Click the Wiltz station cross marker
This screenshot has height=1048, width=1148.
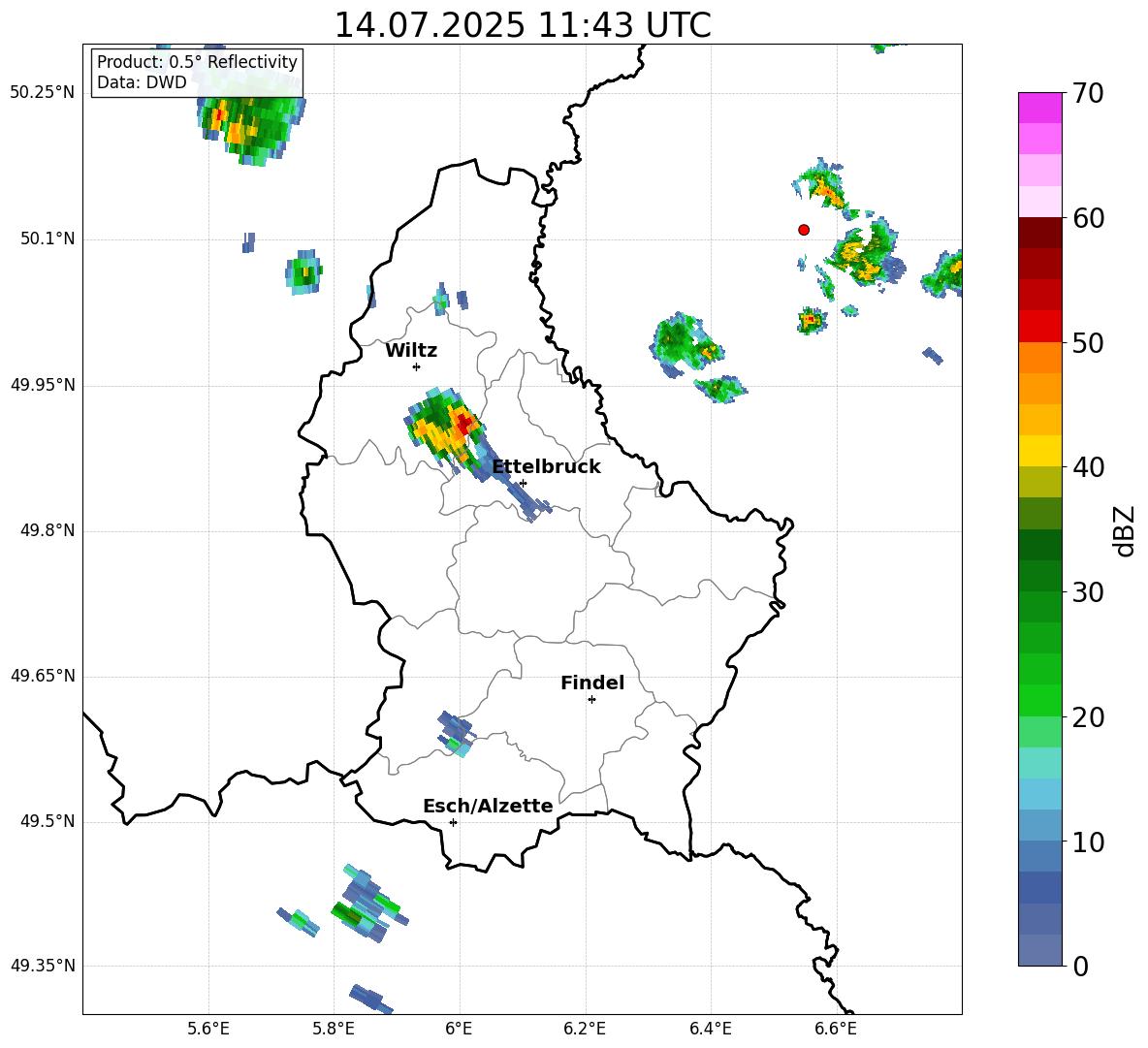pyautogui.click(x=417, y=366)
